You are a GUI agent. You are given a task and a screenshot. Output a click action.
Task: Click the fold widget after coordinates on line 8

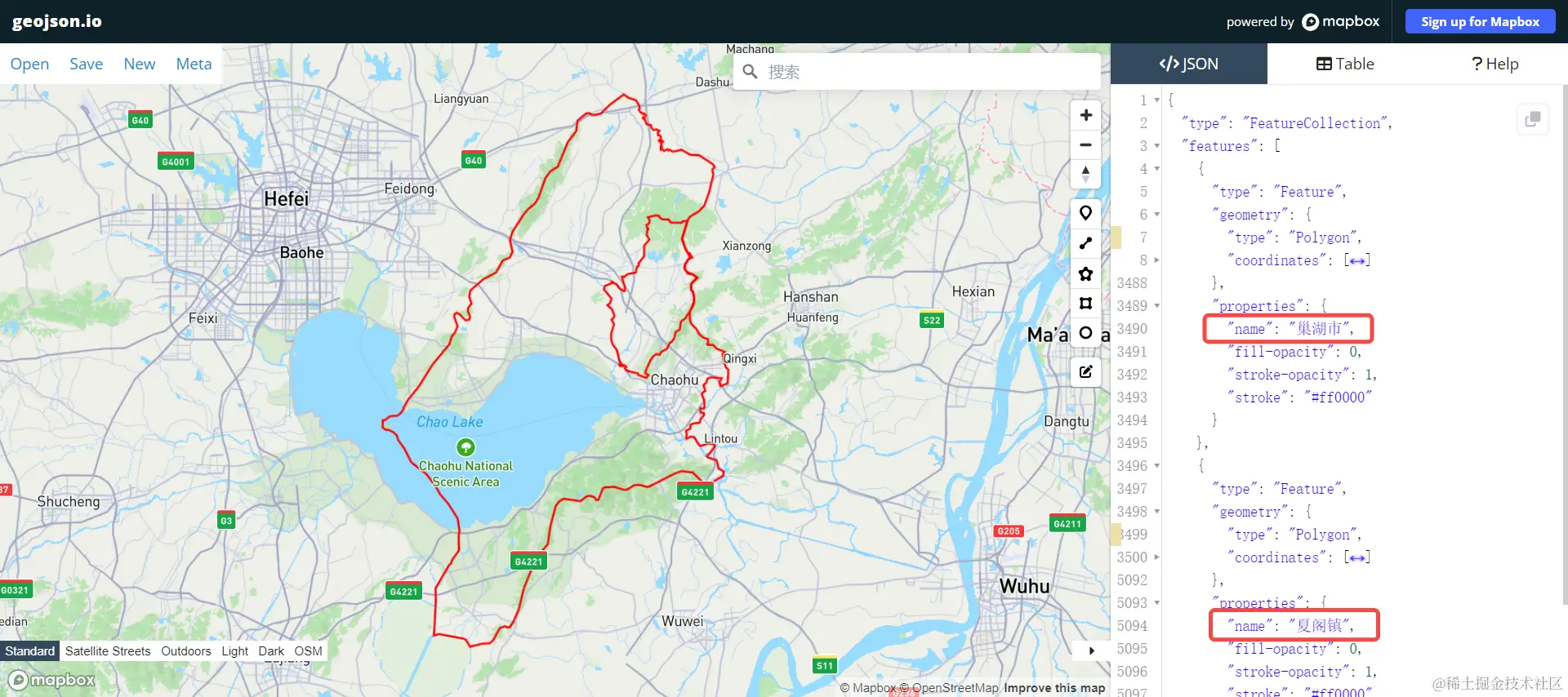[1357, 260]
